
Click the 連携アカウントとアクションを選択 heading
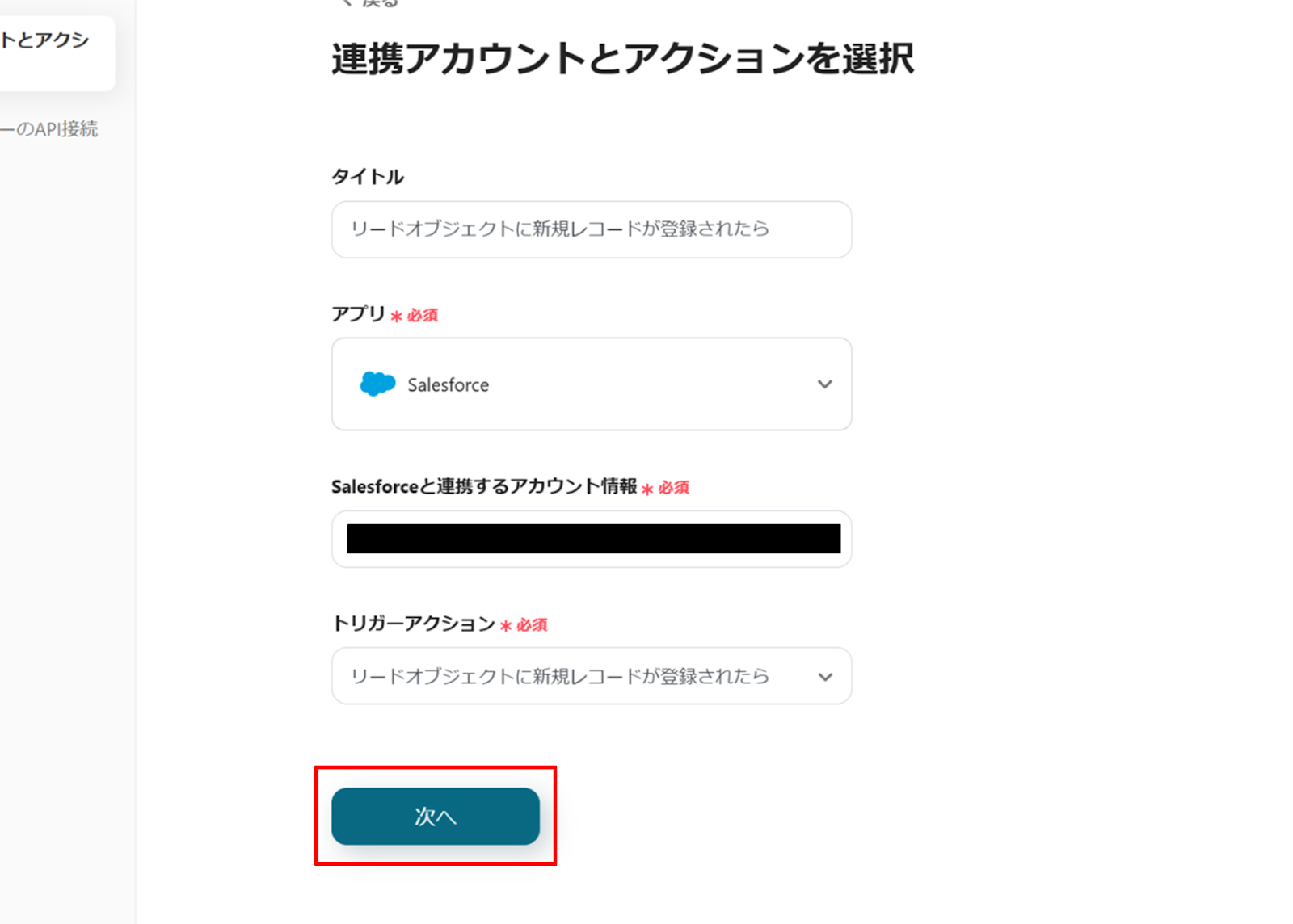(x=622, y=59)
